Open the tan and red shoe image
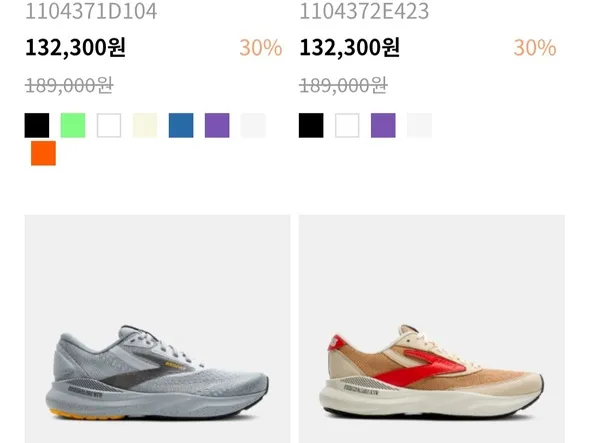590x443 pixels. (432, 329)
